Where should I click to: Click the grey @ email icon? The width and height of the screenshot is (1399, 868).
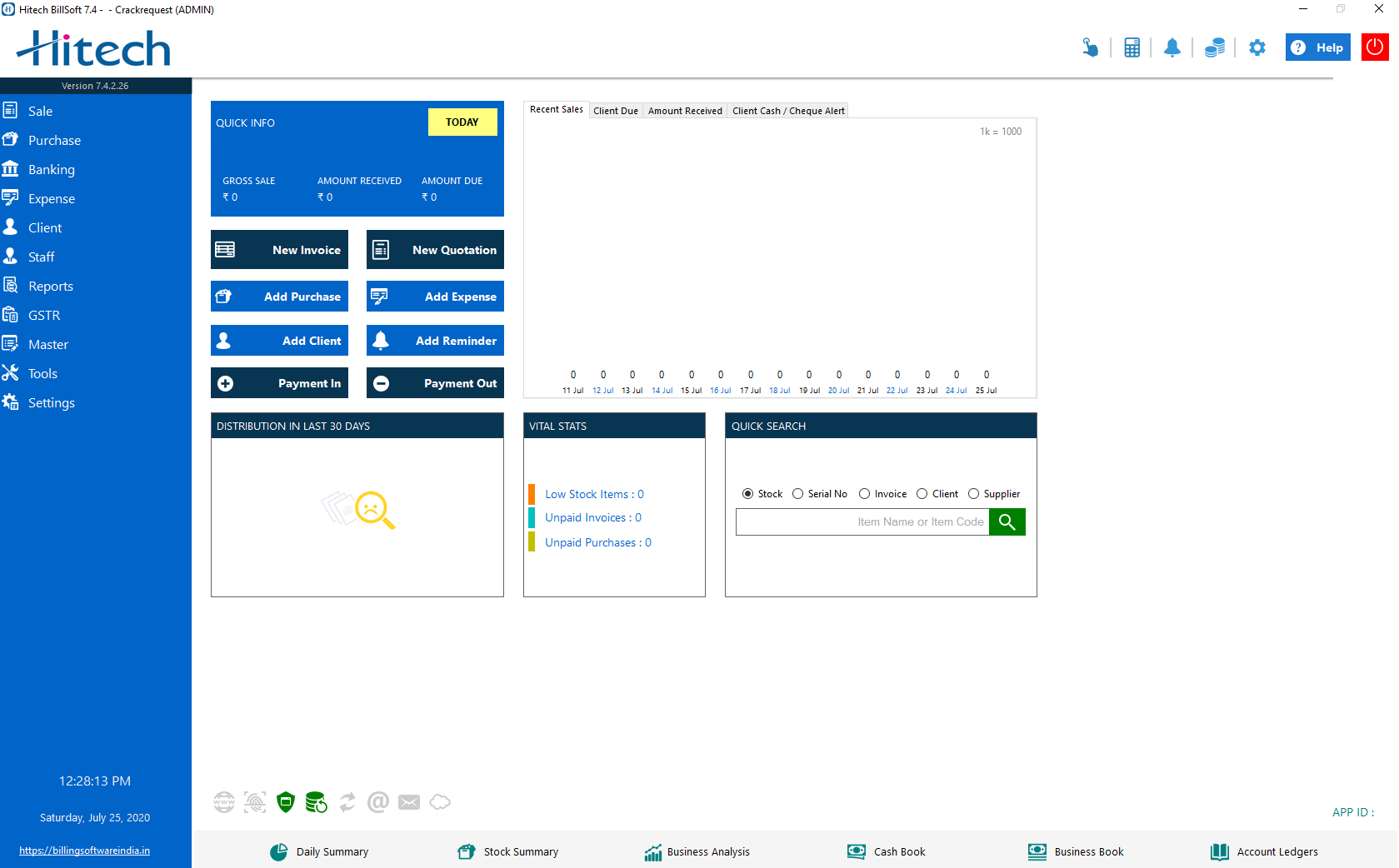point(378,802)
